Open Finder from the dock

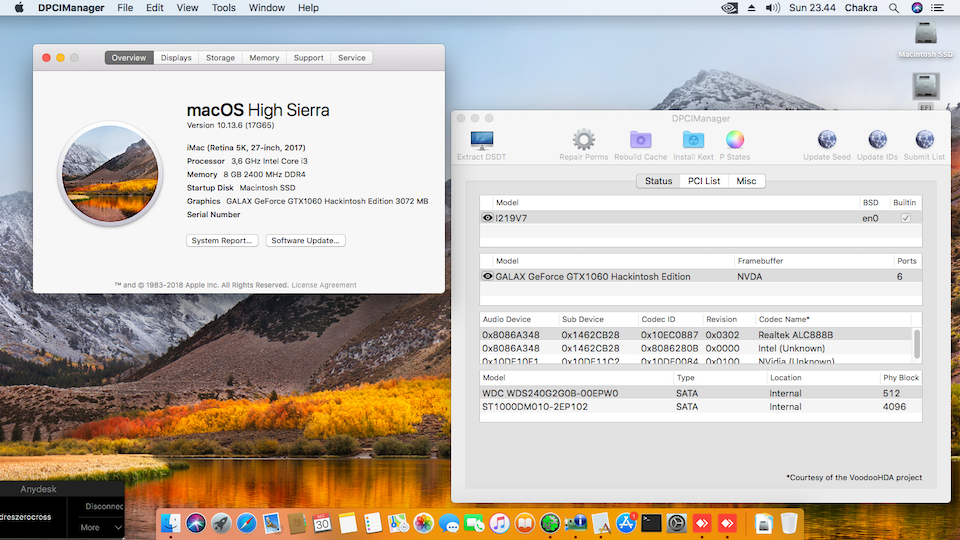click(x=171, y=523)
